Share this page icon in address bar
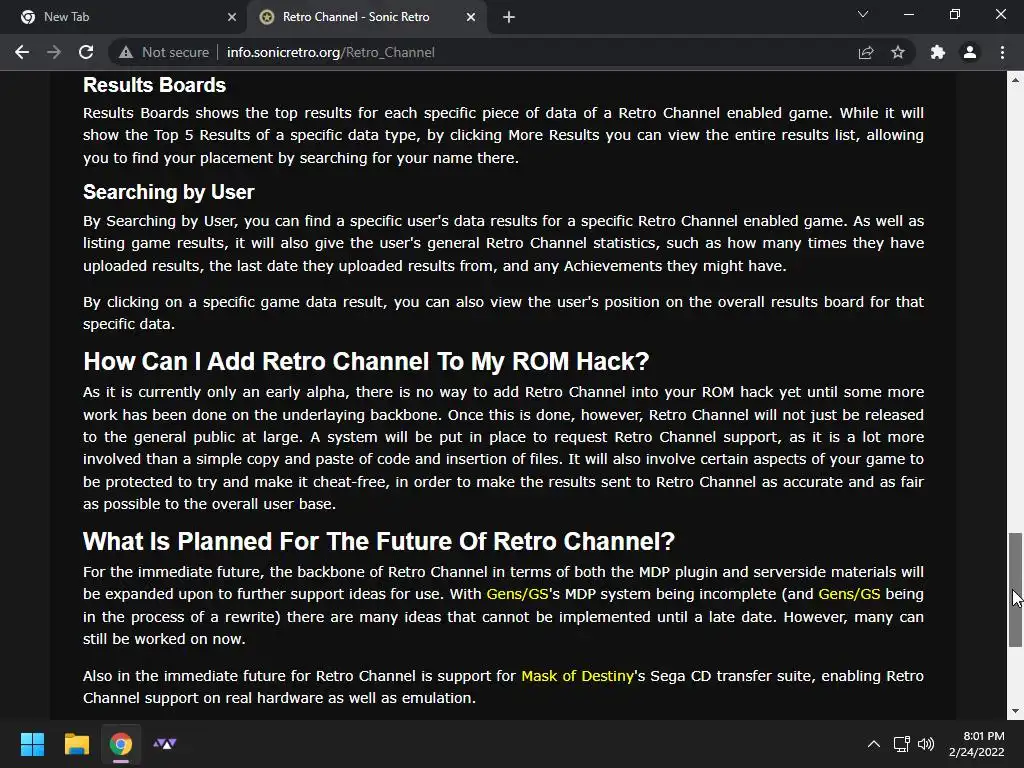 pos(866,52)
